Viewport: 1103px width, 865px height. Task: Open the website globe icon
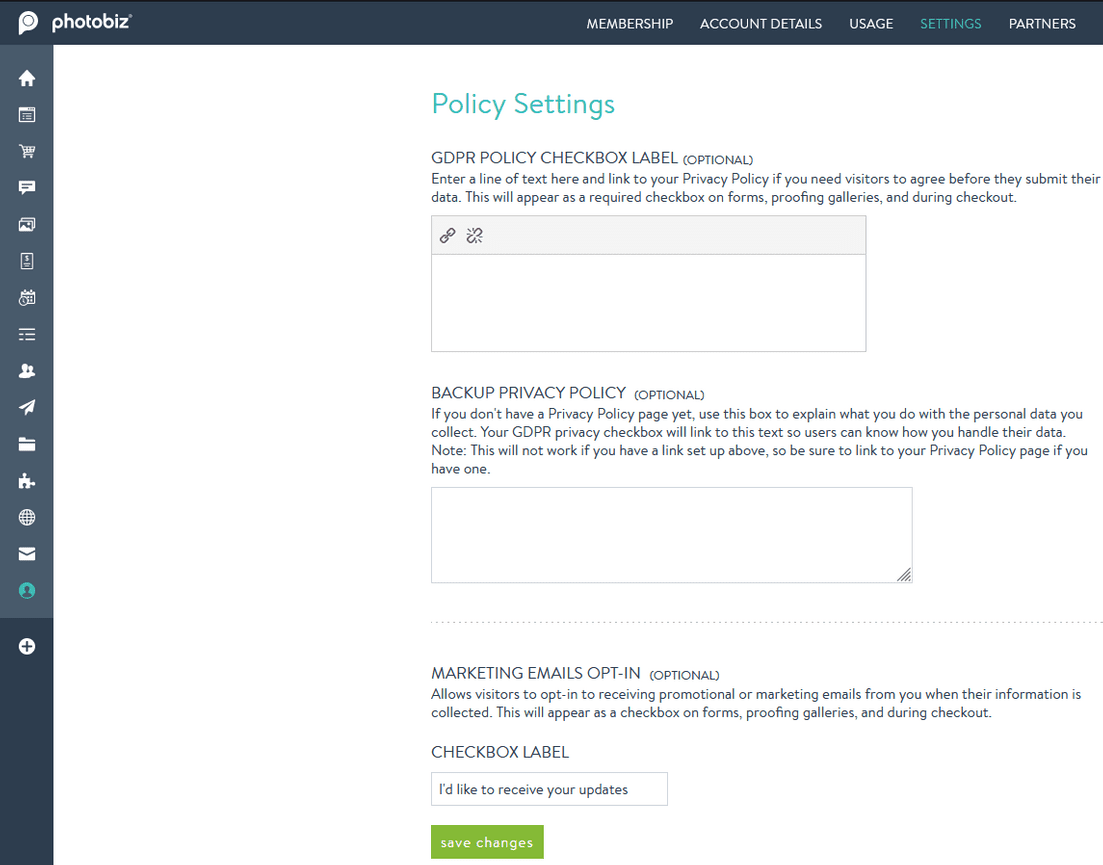click(x=26, y=517)
